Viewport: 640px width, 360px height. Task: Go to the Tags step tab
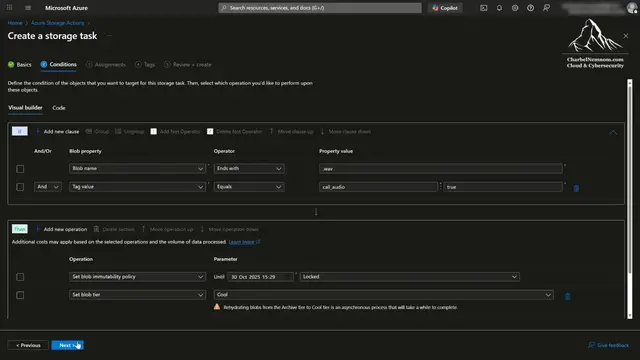(x=145, y=64)
